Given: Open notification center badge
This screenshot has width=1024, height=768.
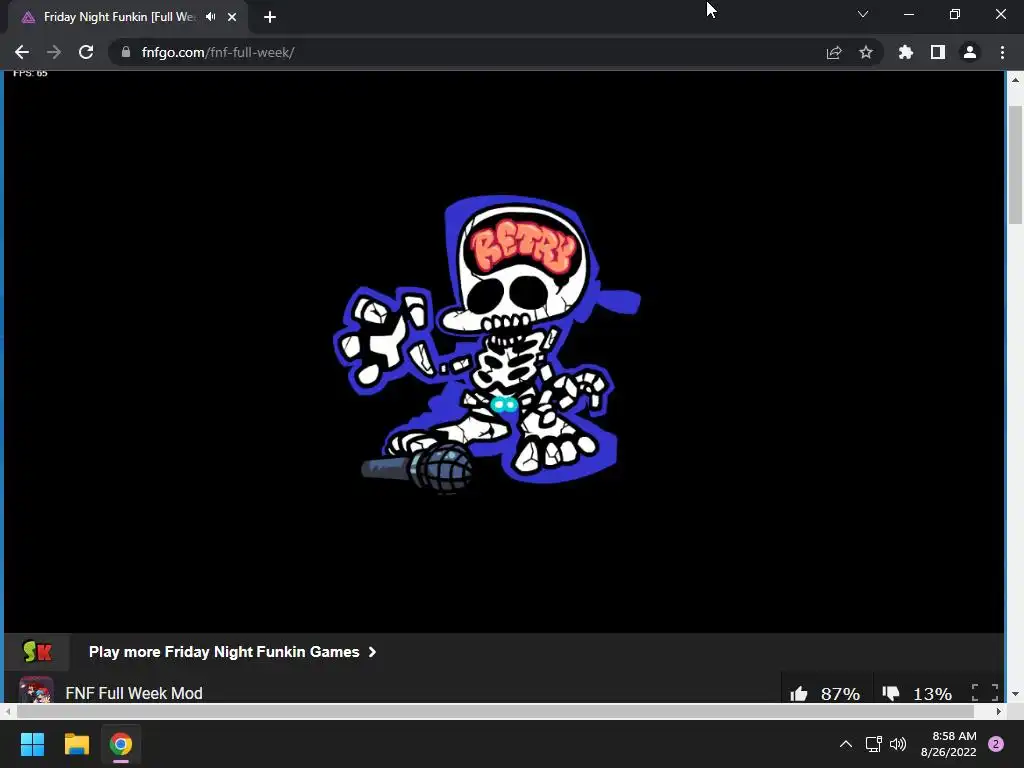Looking at the screenshot, I should pyautogui.click(x=996, y=744).
